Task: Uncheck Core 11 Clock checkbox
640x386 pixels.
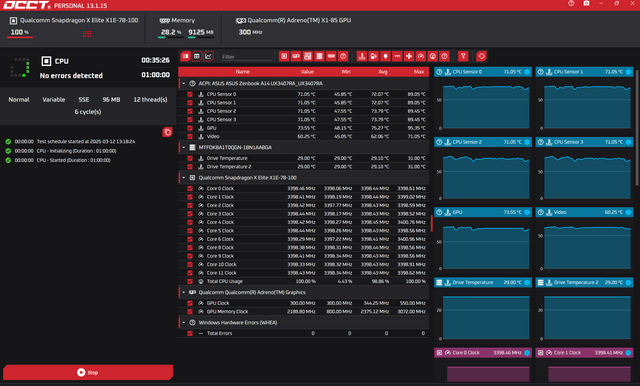Action: (x=190, y=273)
